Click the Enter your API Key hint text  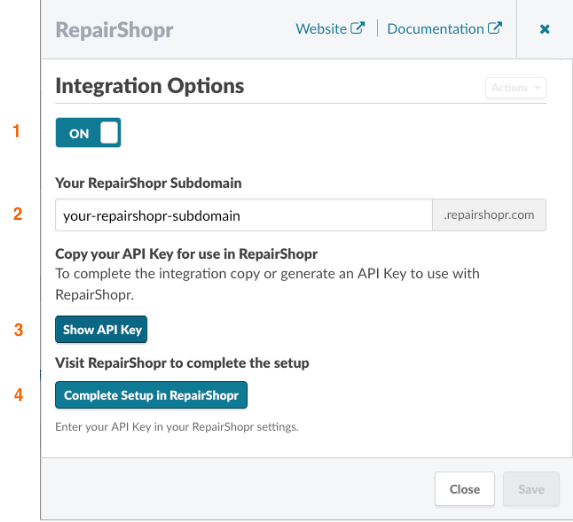click(x=177, y=427)
